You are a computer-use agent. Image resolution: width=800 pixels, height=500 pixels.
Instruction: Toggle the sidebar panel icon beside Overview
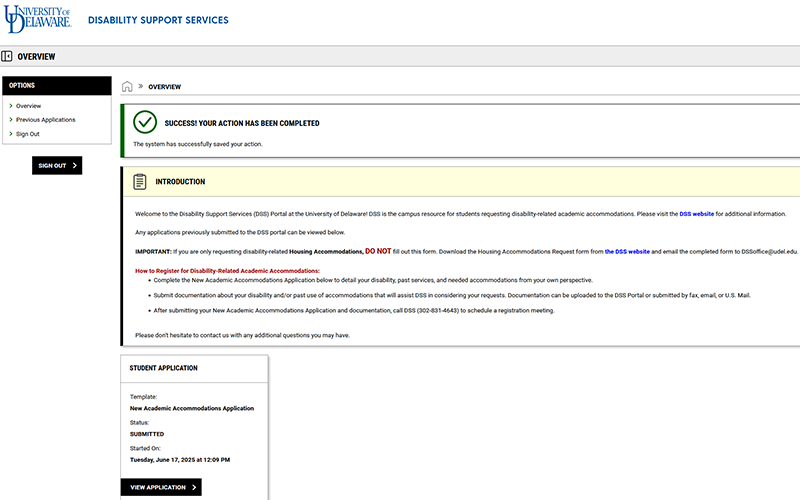pyautogui.click(x=7, y=56)
